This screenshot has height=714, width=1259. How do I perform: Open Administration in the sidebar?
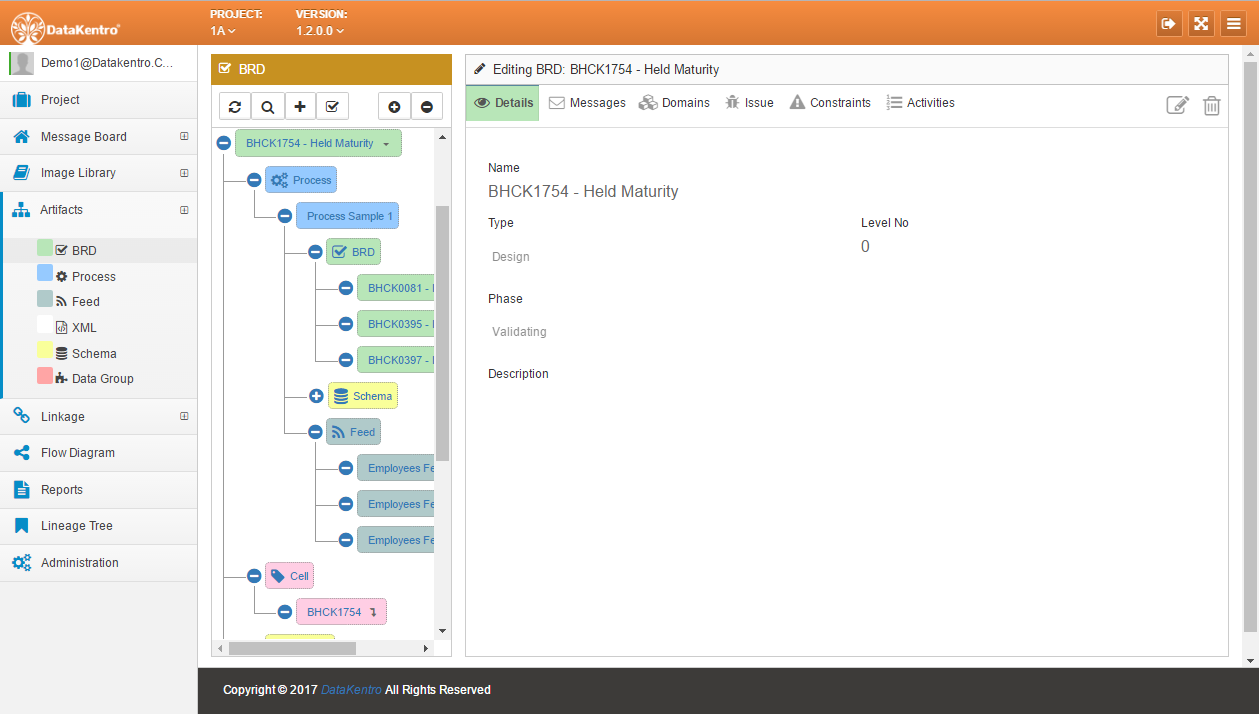[x=99, y=563]
